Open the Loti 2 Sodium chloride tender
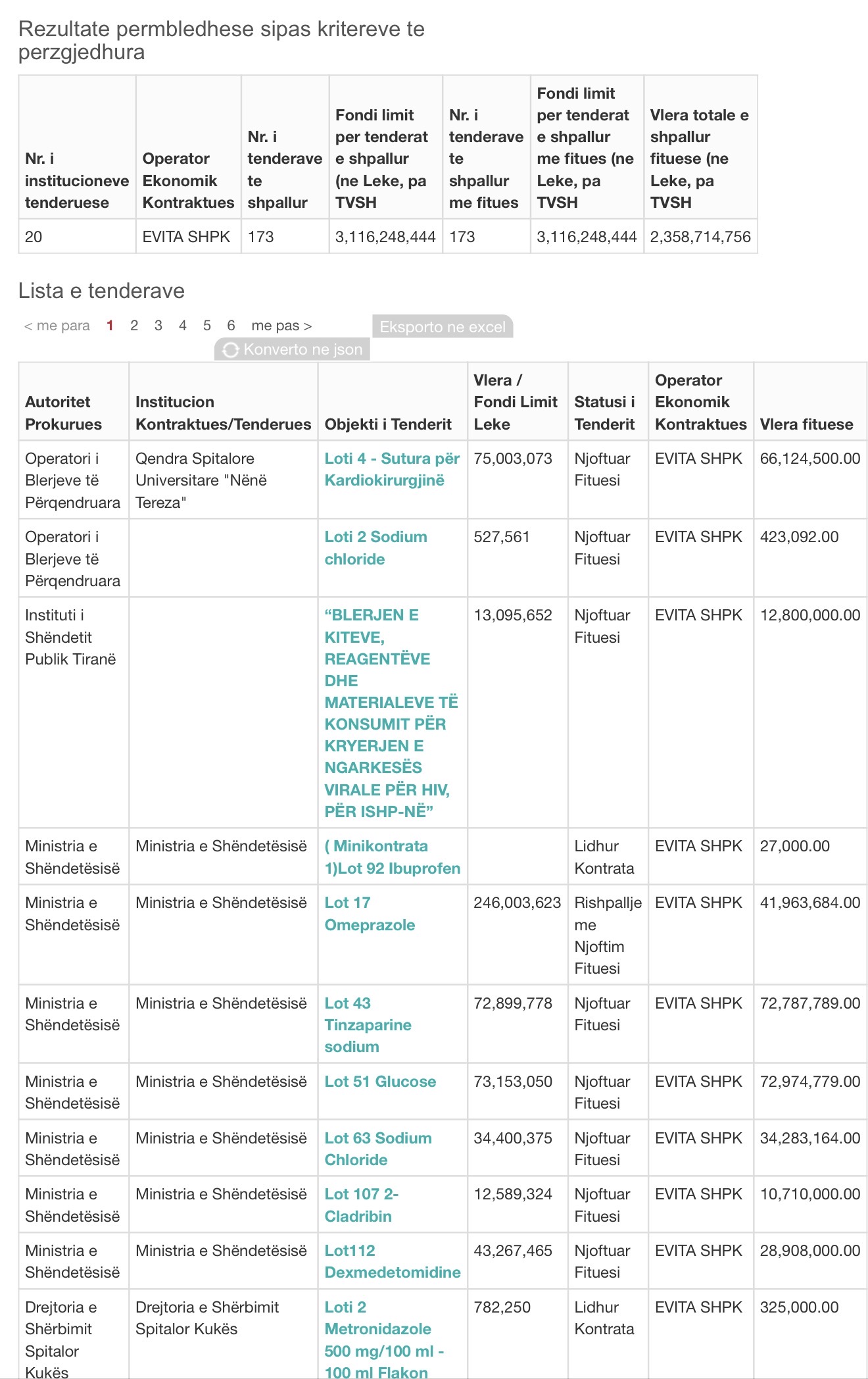868x1379 pixels. pos(375,548)
